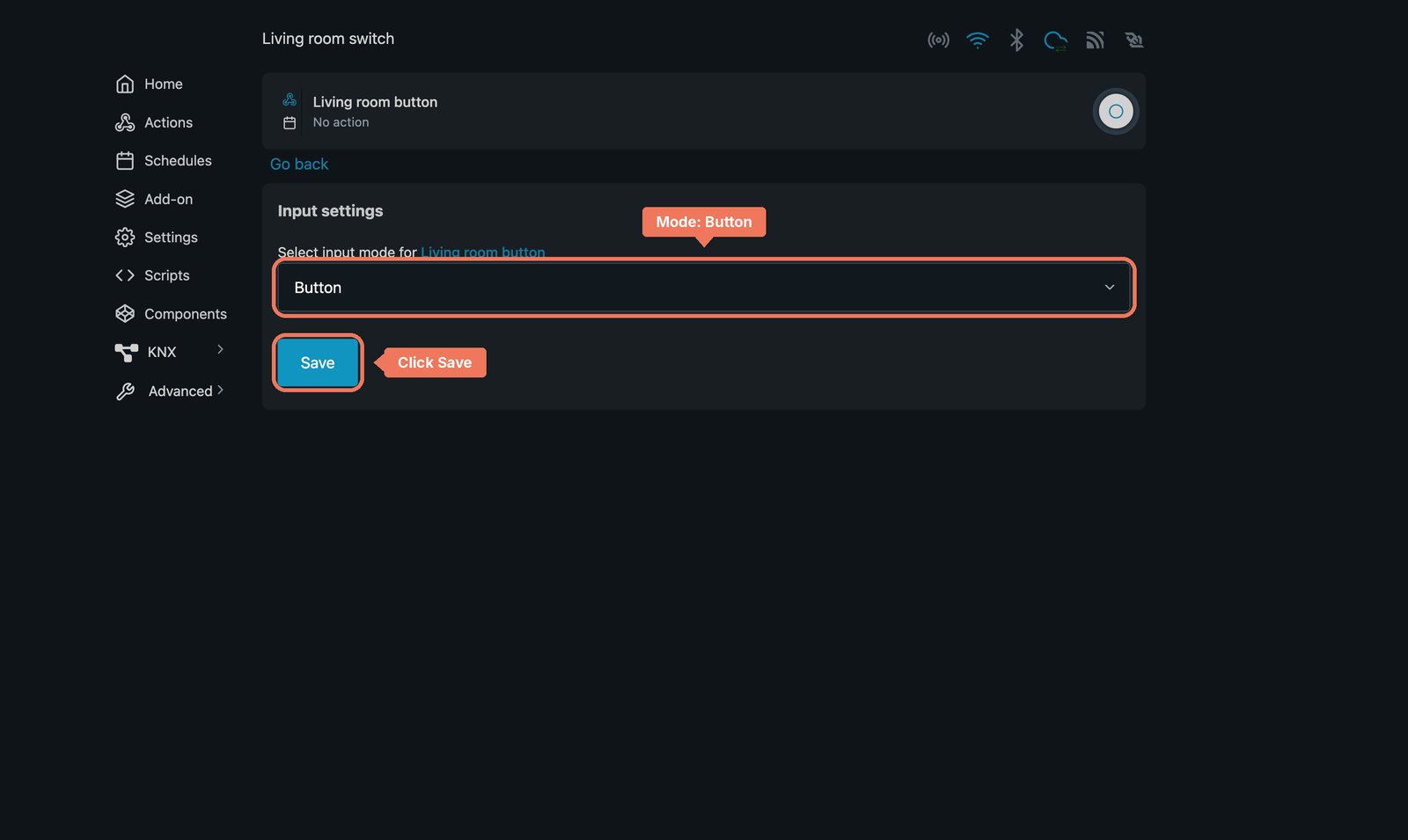Click the access point status icon

tap(938, 40)
